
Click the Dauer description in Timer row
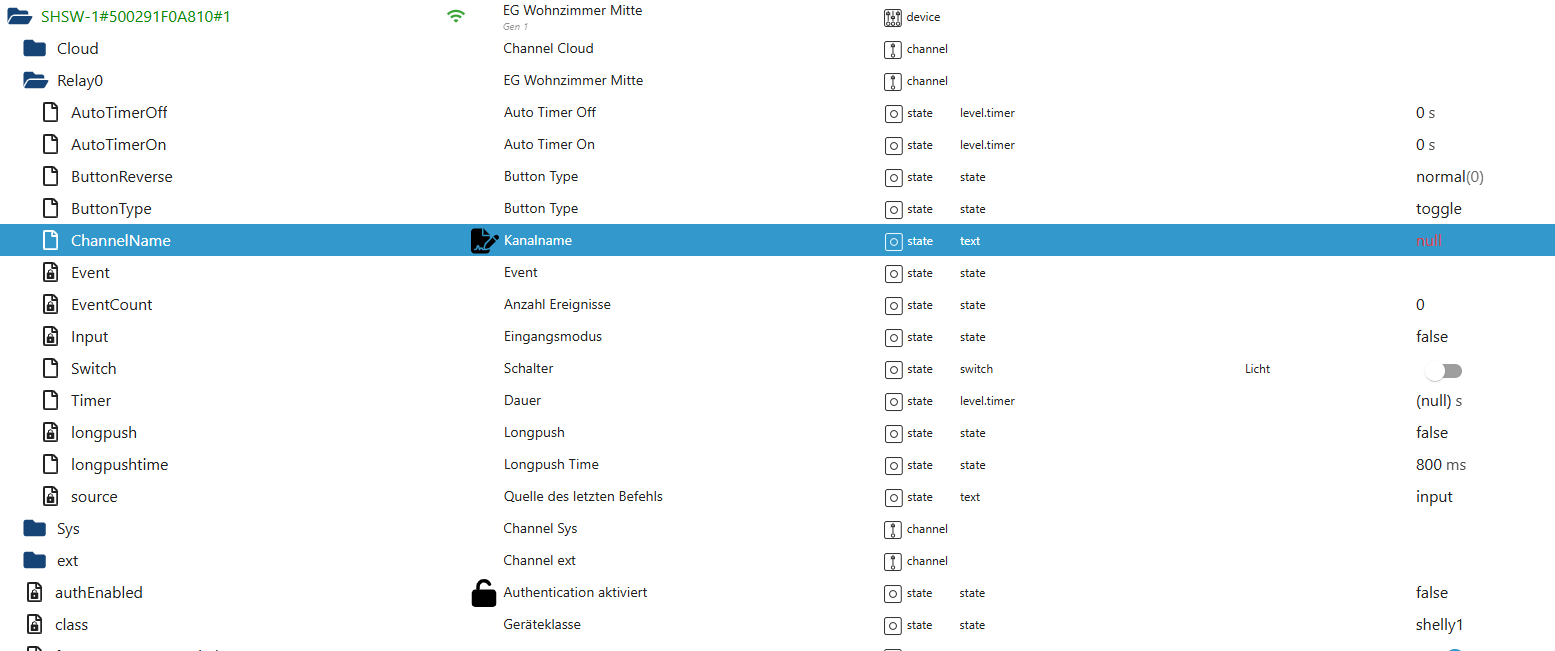[522, 400]
